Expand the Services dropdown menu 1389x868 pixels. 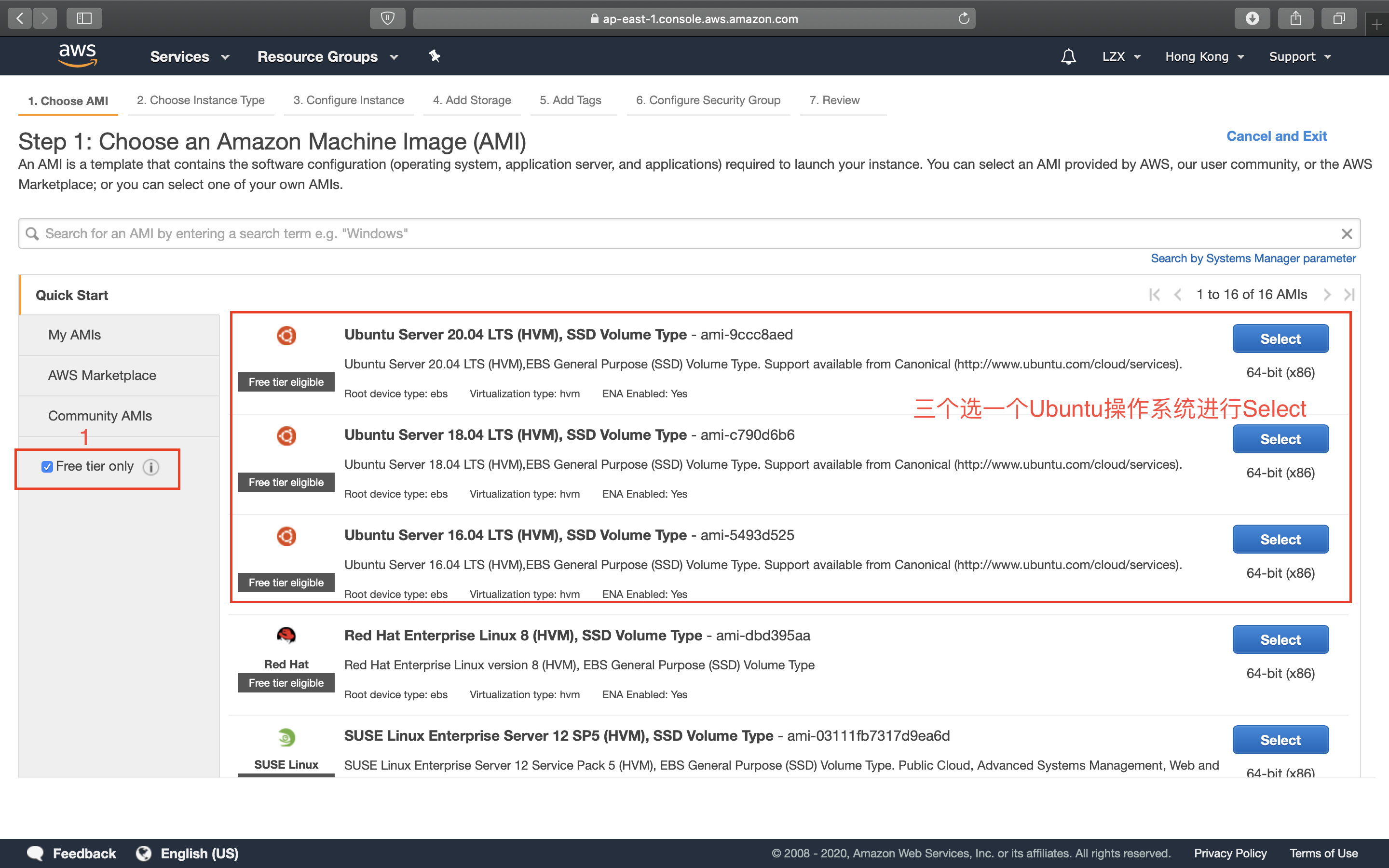click(x=190, y=56)
